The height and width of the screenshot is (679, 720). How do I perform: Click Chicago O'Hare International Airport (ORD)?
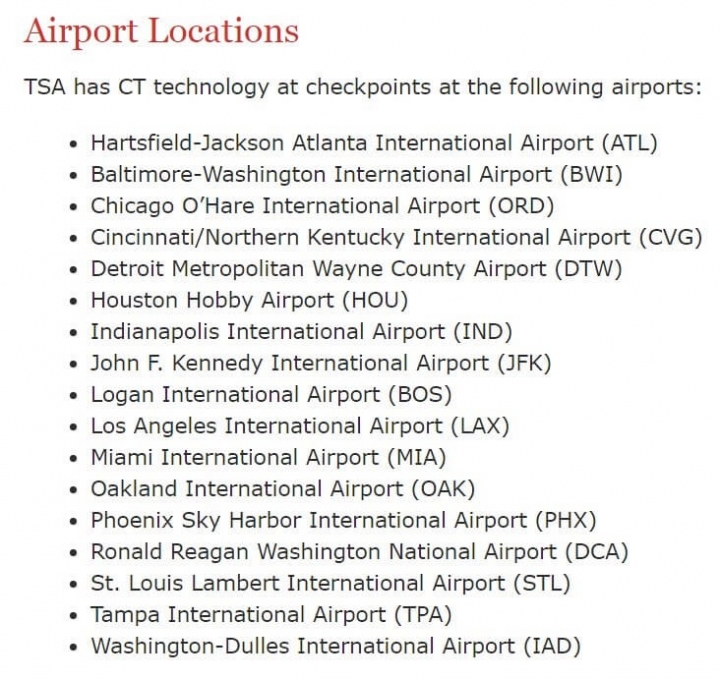click(x=322, y=206)
